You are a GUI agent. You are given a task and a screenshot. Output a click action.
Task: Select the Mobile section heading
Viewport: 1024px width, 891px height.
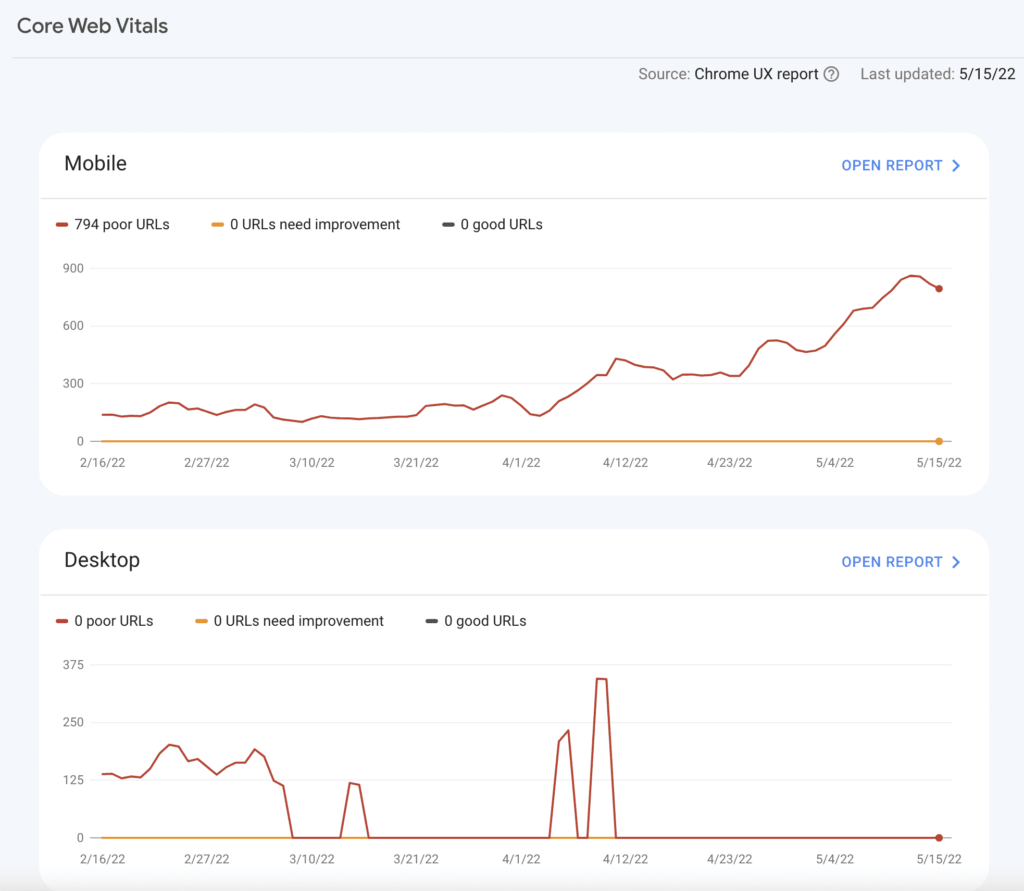[95, 164]
